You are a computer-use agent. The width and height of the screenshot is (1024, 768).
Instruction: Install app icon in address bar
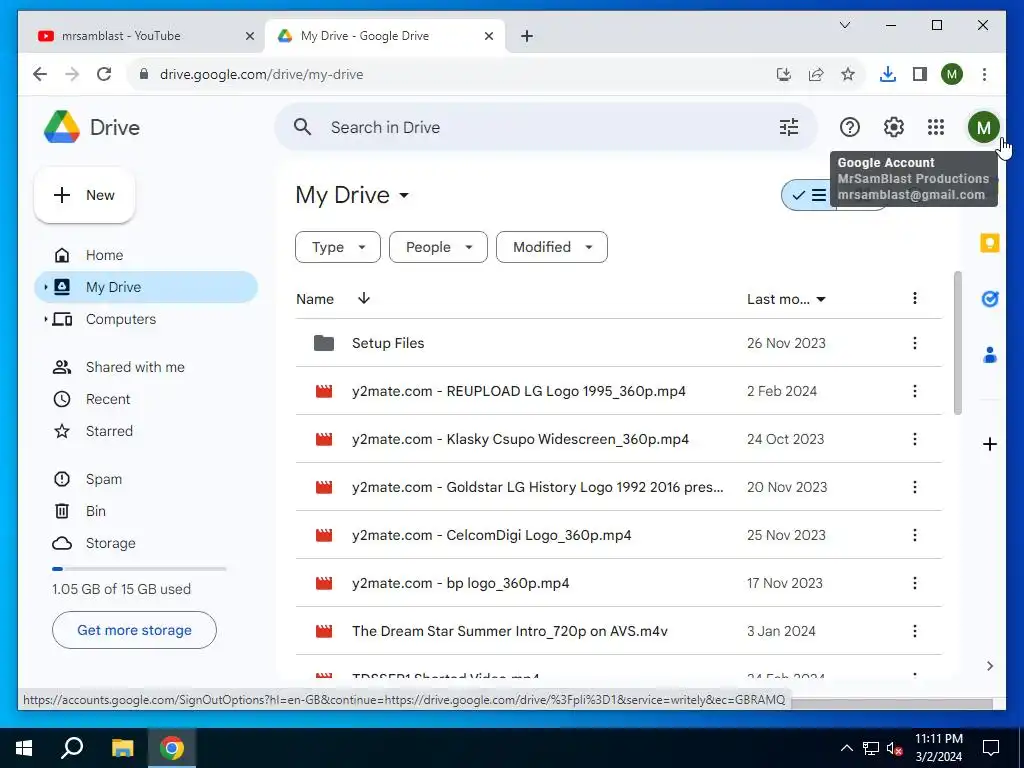(x=784, y=74)
